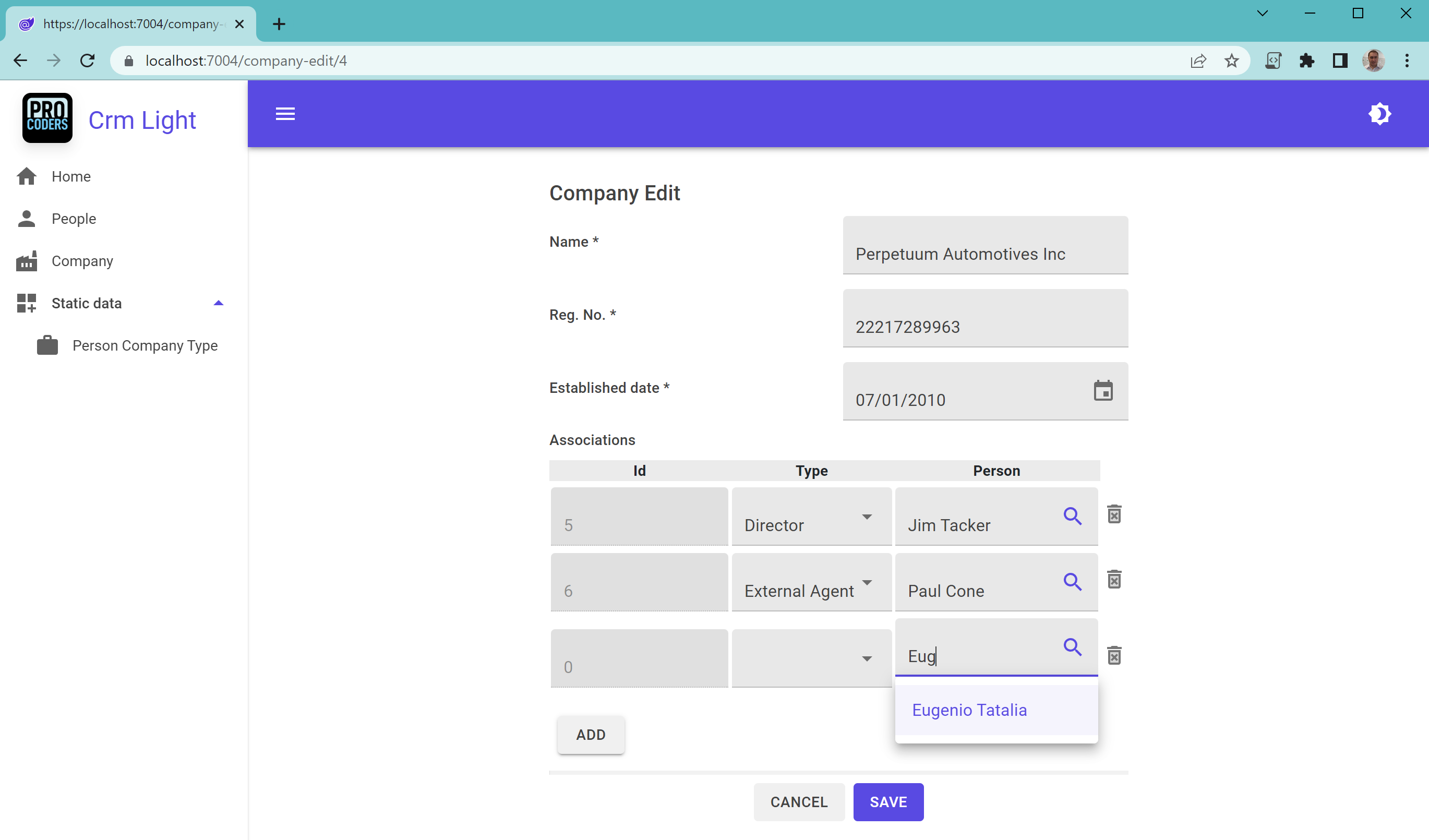The width and height of the screenshot is (1429, 840).
Task: Open the browser profile avatar
Action: pos(1373,61)
